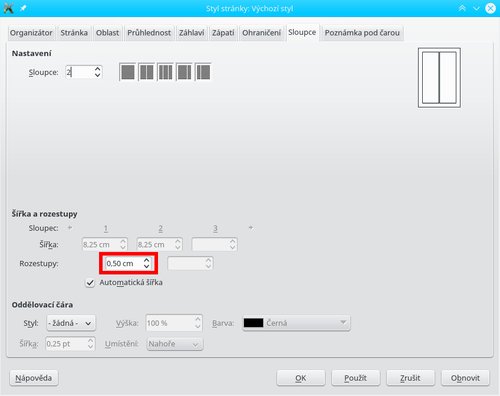Image resolution: width=500 pixels, height=396 pixels.
Task: Confirm with the OK button
Action: 301,378
